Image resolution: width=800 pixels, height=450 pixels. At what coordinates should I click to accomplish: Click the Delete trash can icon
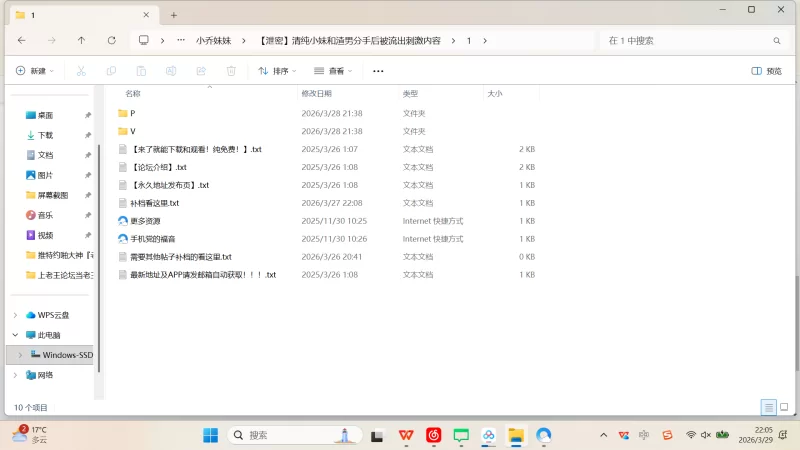click(231, 71)
